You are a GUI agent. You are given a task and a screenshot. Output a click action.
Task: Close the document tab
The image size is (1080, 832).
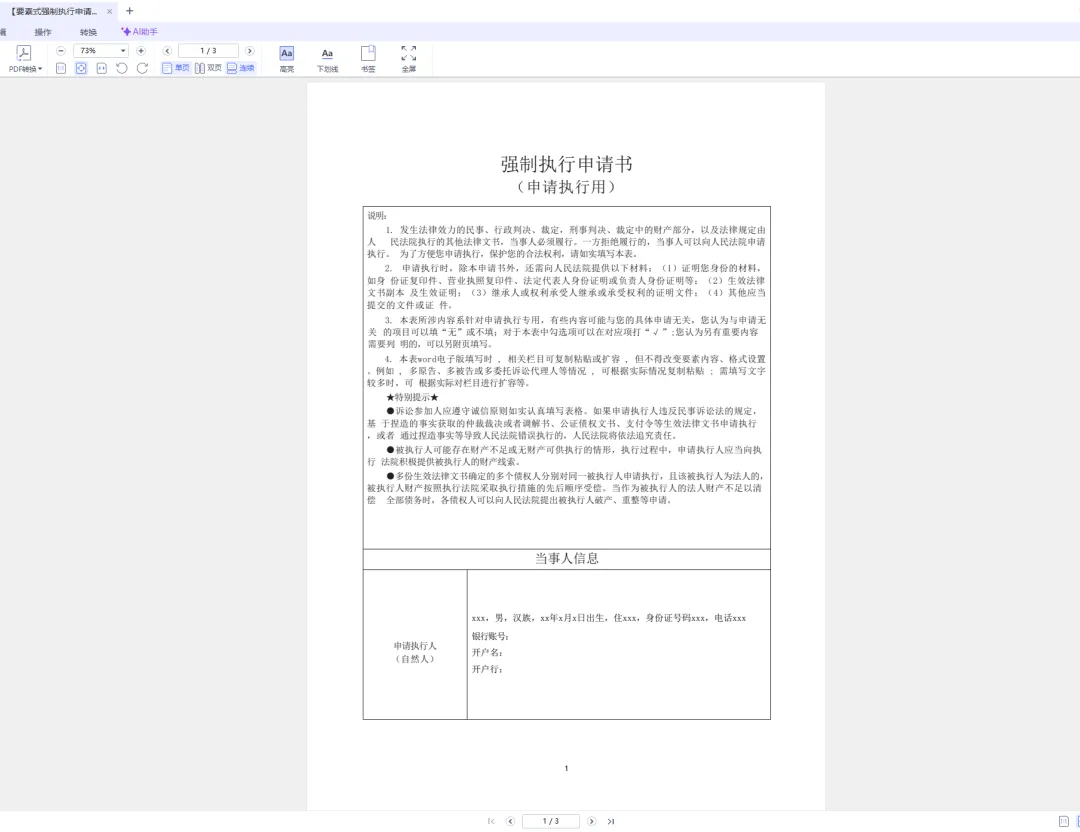(109, 12)
